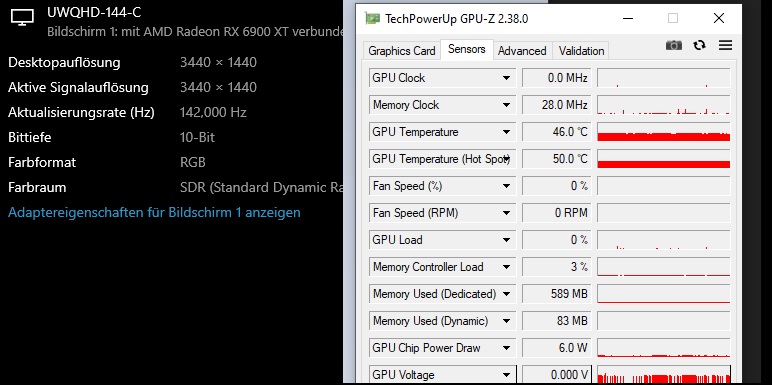Image resolution: width=772 pixels, height=385 pixels.
Task: Open the Fan Speed (%) dropdown
Action: pos(506,186)
